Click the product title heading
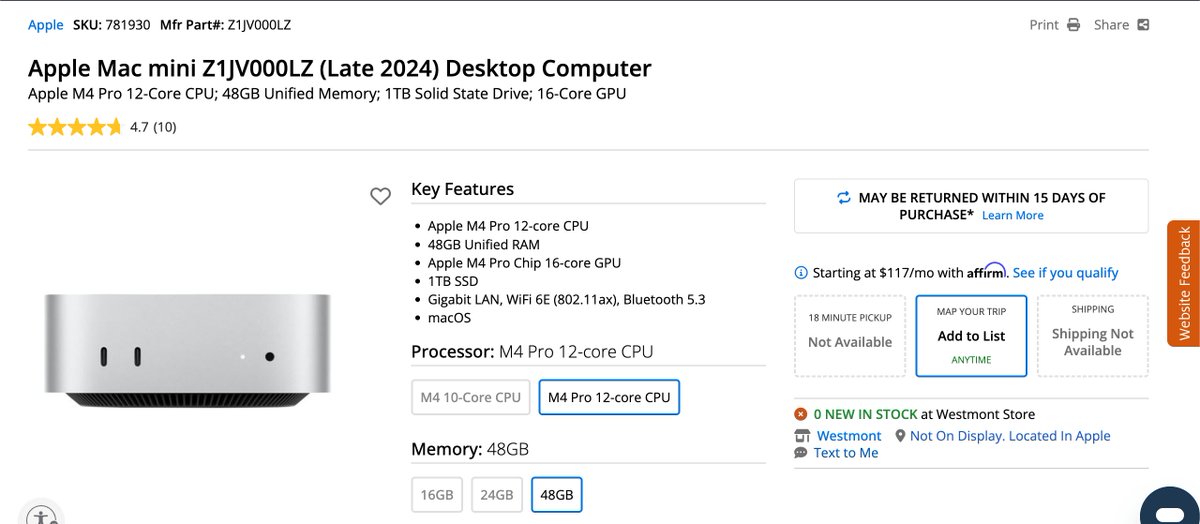 340,69
